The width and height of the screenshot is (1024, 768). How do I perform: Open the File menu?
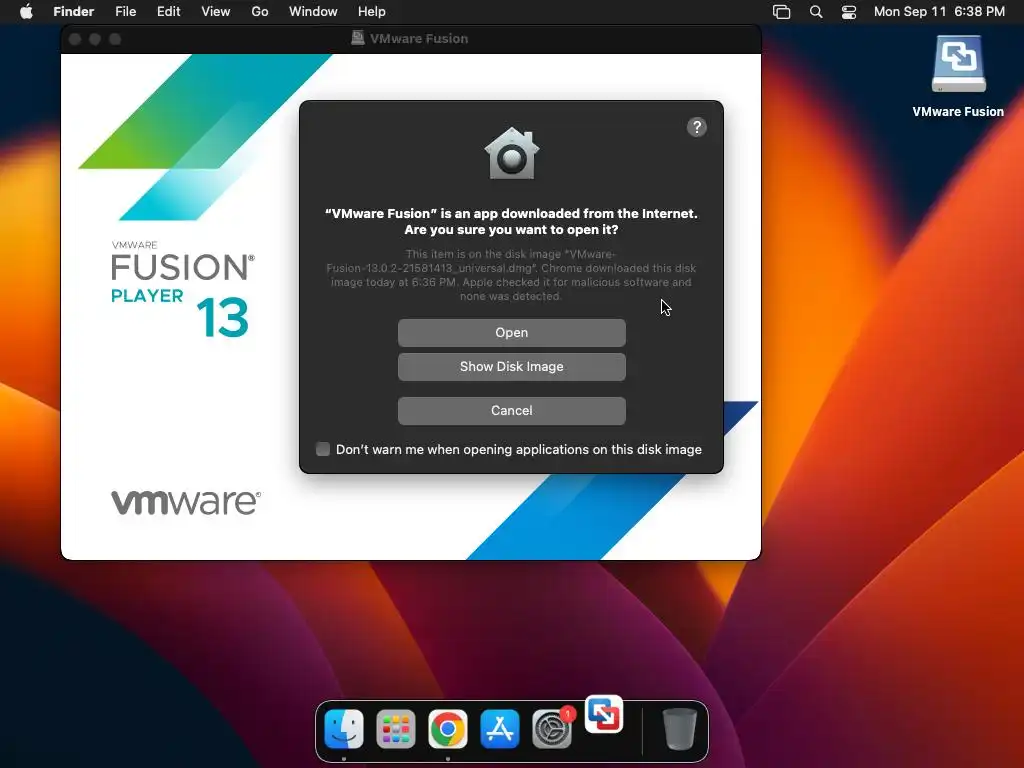[x=125, y=12]
